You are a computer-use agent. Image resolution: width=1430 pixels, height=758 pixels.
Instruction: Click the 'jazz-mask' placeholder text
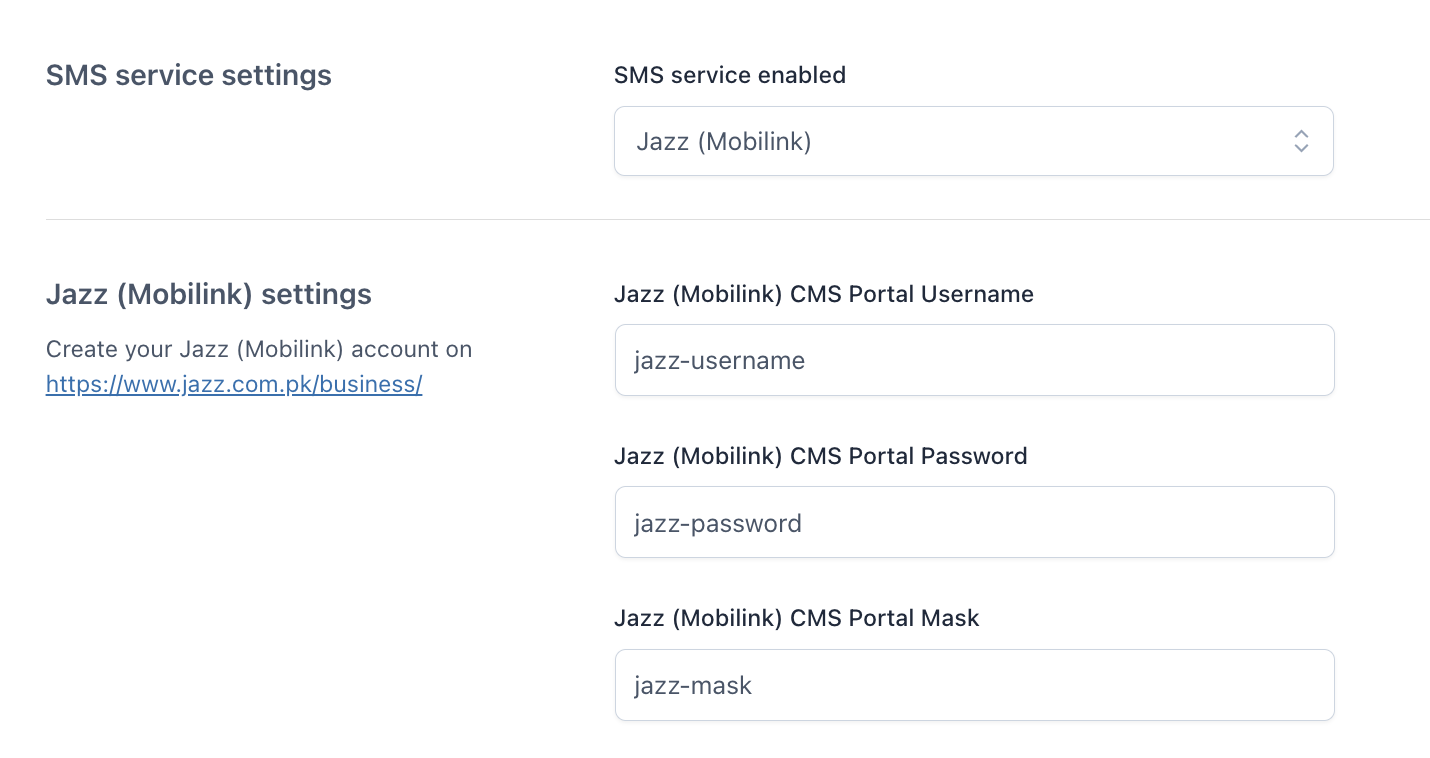coord(693,686)
